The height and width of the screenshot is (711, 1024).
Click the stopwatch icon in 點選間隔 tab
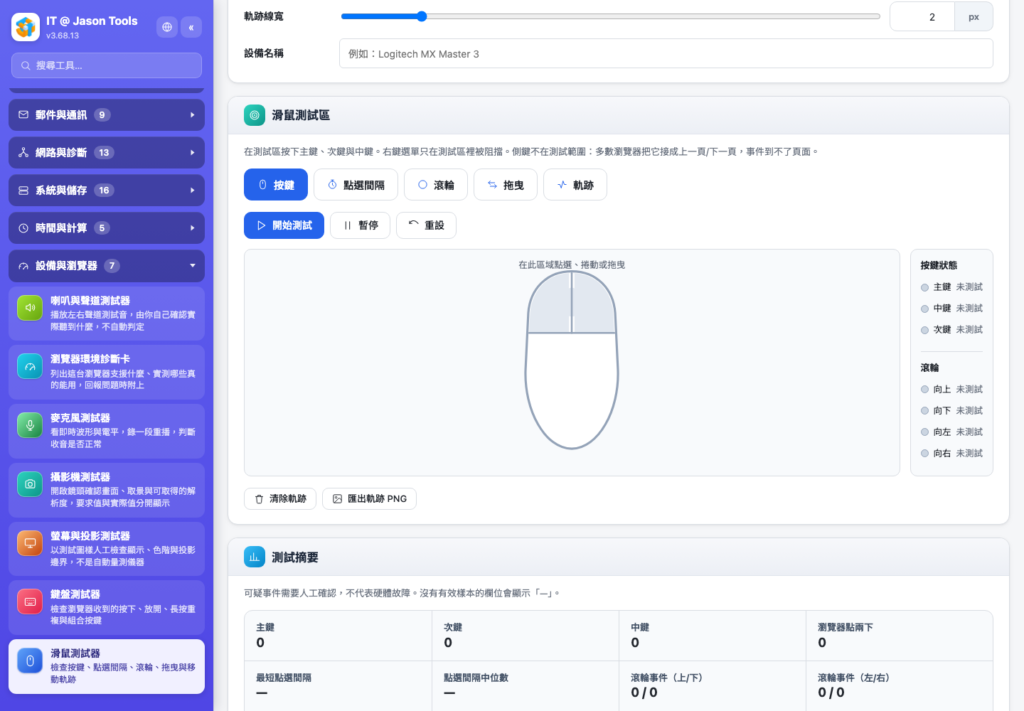(x=332, y=185)
